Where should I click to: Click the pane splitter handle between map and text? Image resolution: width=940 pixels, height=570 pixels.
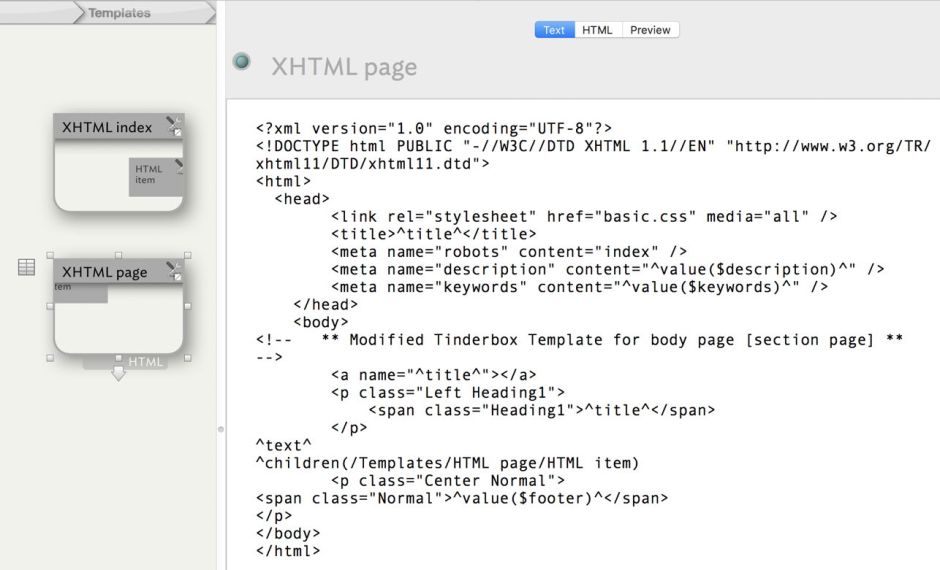click(221, 428)
